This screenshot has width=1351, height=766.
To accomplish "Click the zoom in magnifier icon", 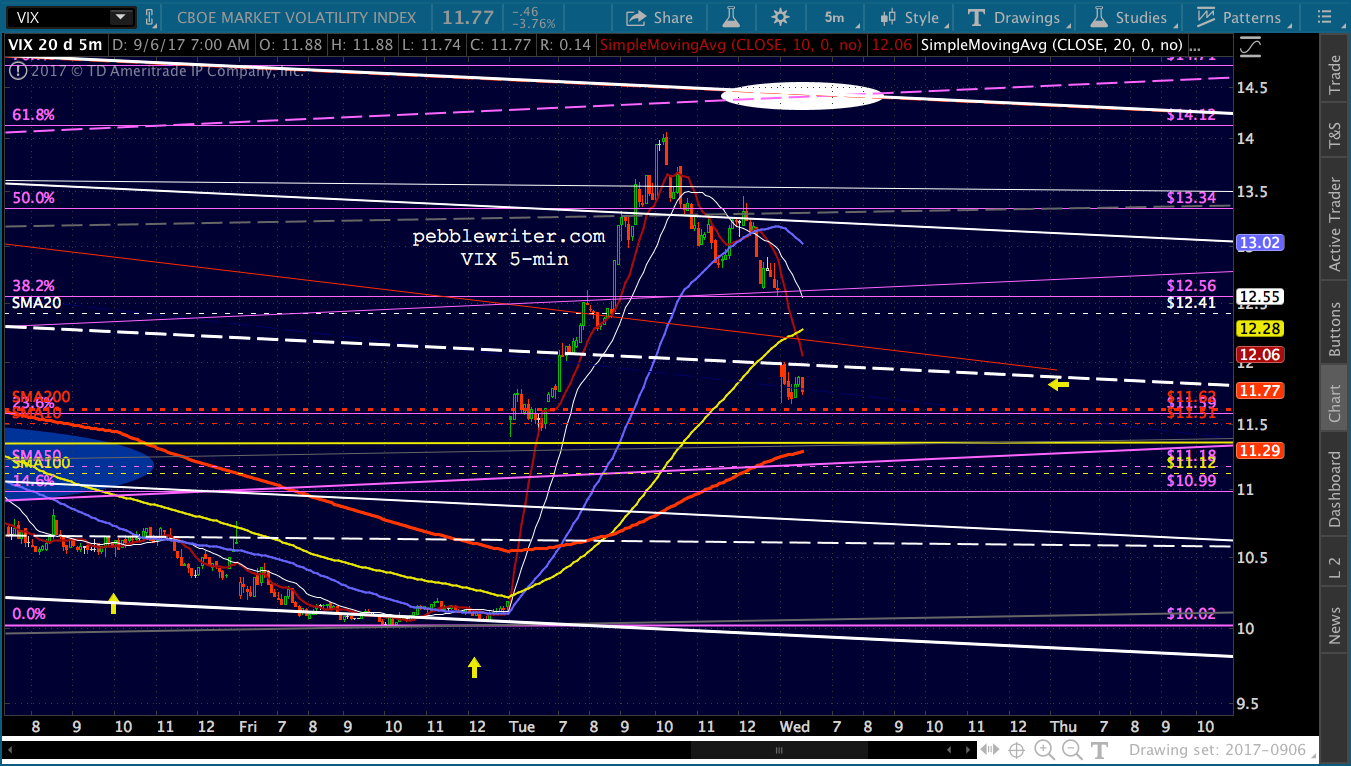I will coord(1044,750).
